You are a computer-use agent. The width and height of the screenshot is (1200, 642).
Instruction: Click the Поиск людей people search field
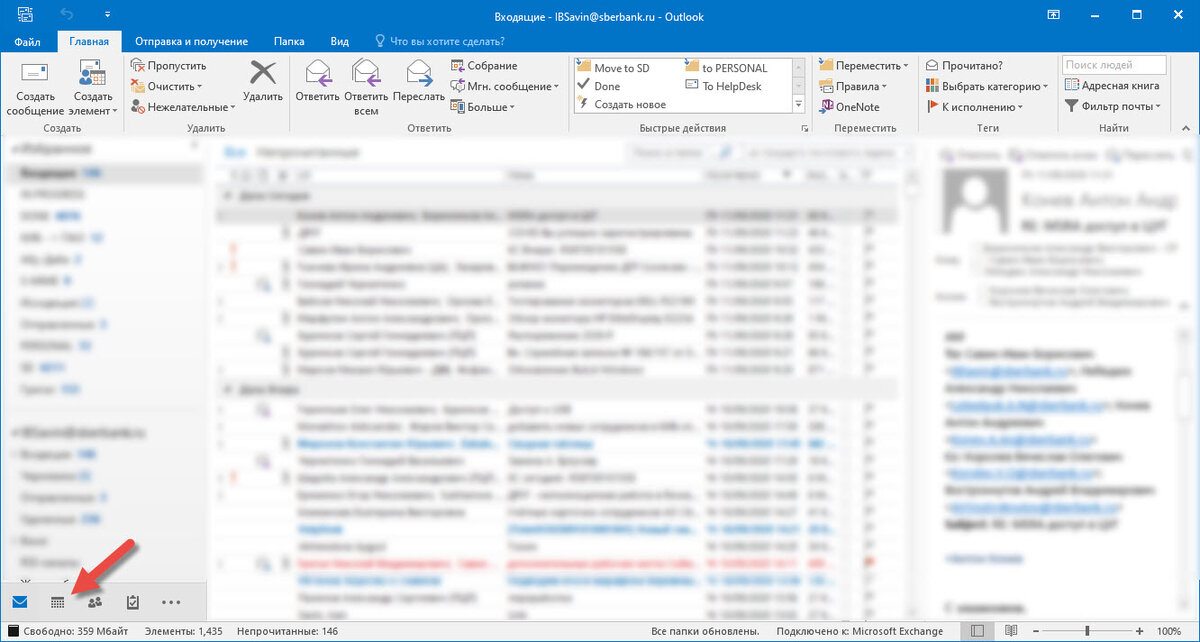(x=1114, y=65)
